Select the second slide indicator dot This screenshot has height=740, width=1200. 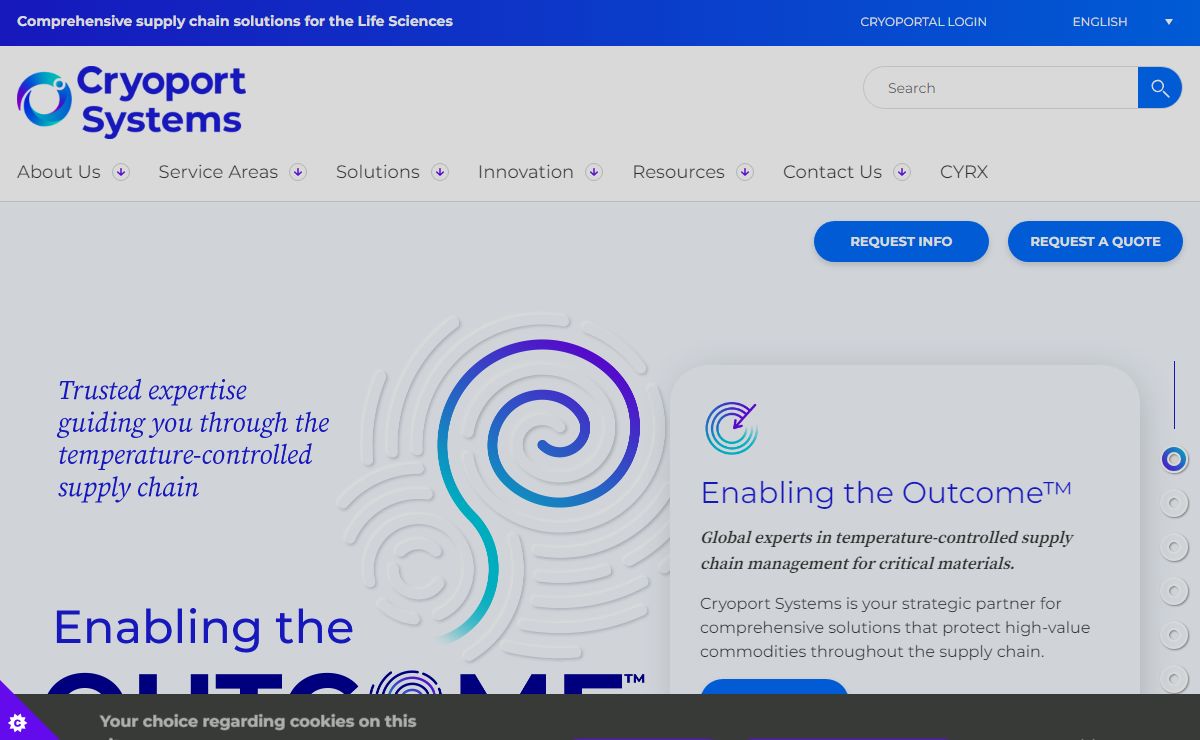click(1174, 503)
